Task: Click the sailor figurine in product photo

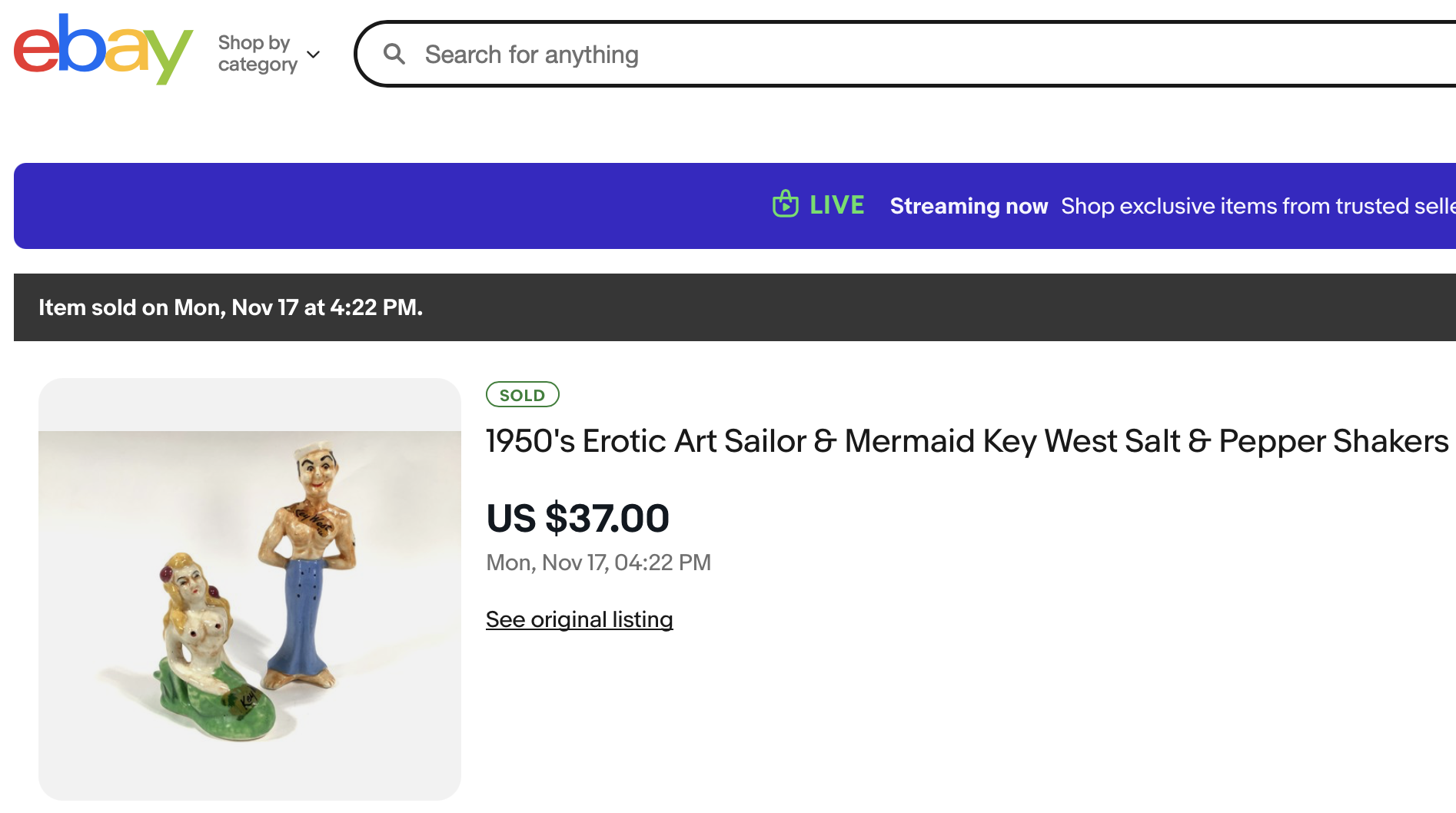Action: pyautogui.click(x=306, y=584)
